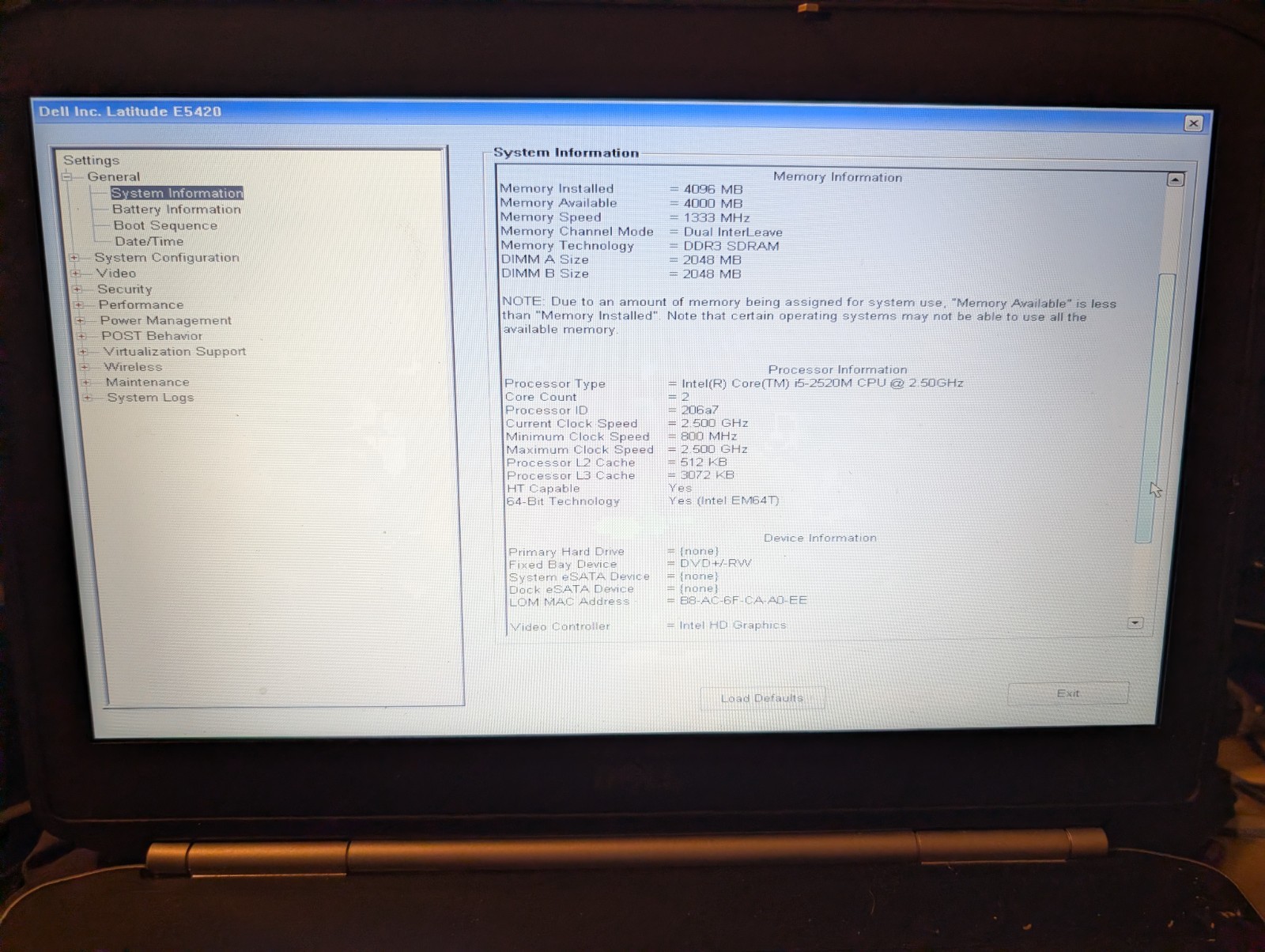Click the Processor ID value 206a7
This screenshot has width=1265, height=952.
tap(700, 410)
